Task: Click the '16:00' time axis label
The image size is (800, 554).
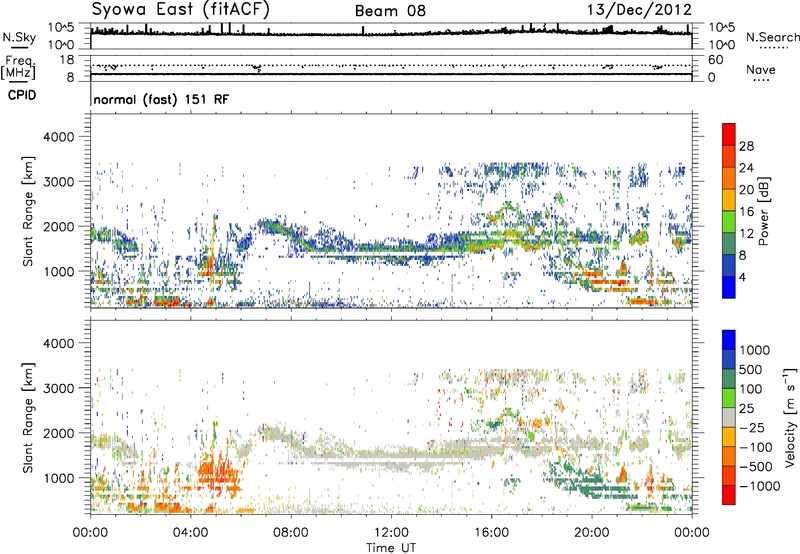Action: click(491, 533)
